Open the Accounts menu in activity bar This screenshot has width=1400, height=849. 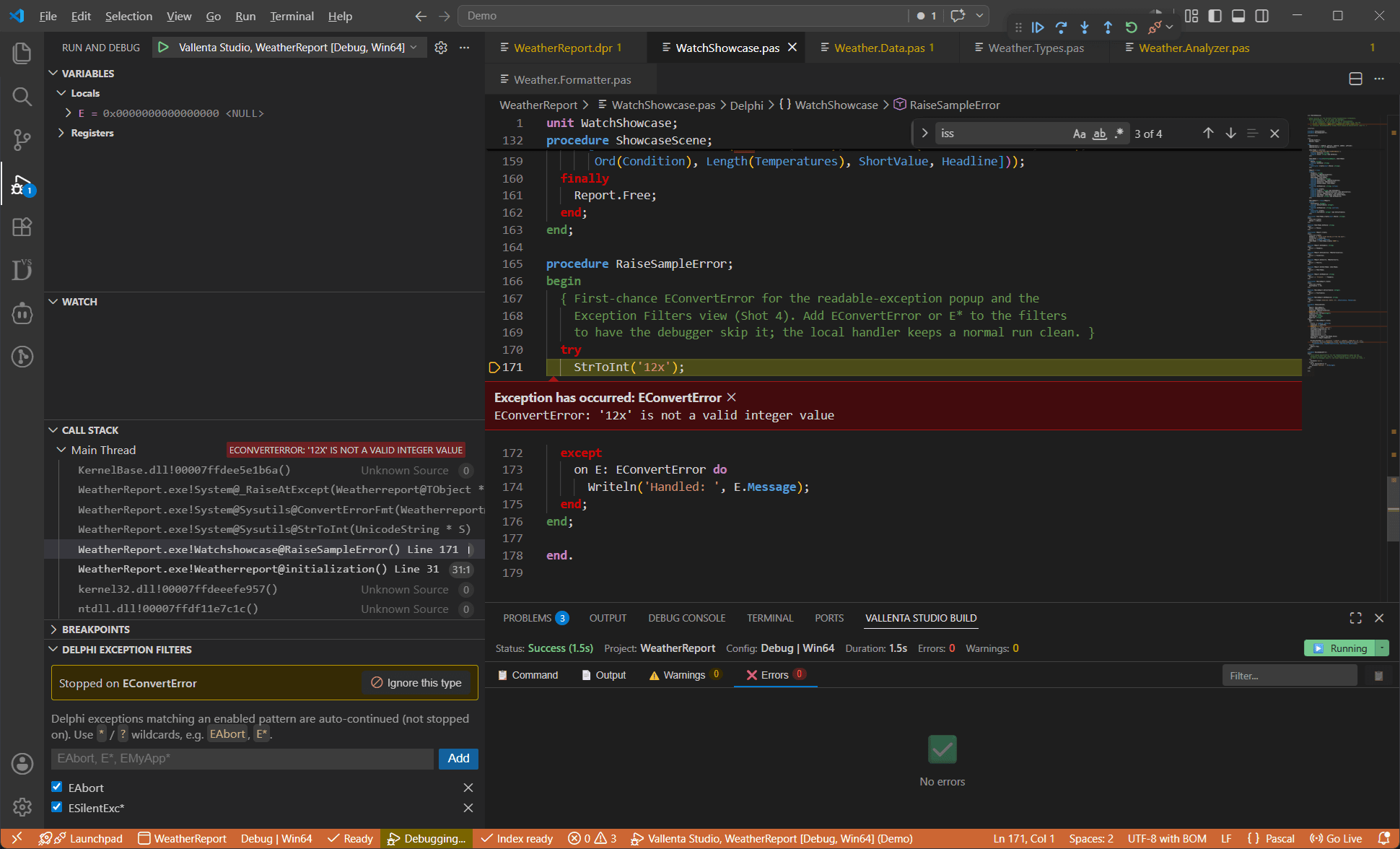point(22,764)
